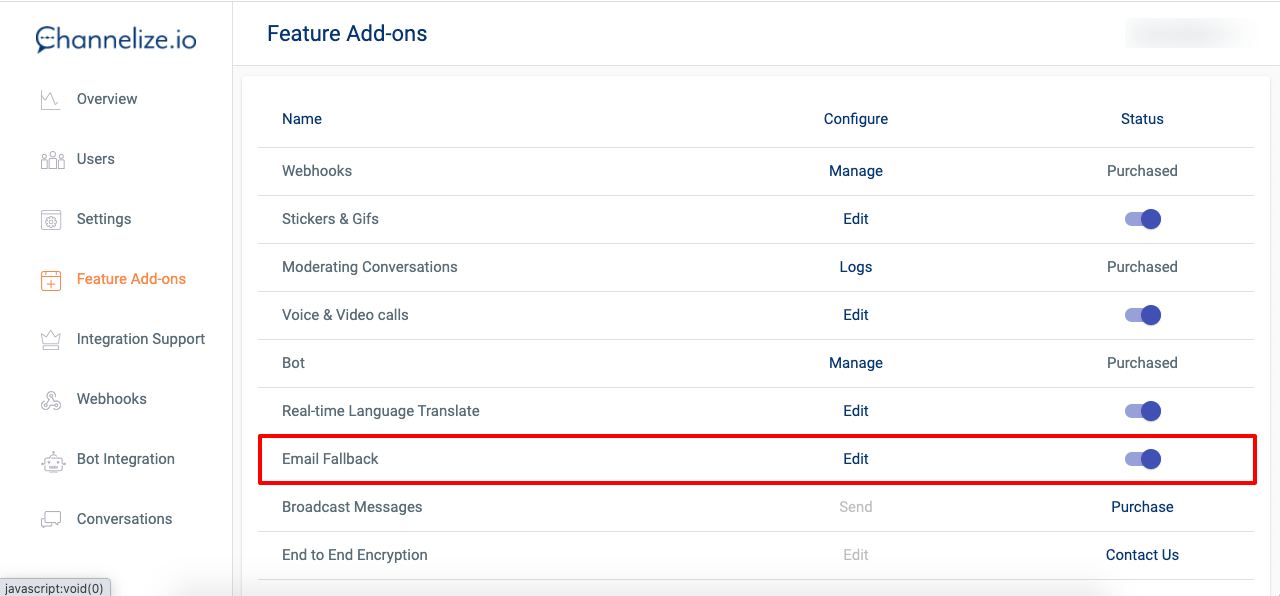Click the Conversations chat bubbles icon
The width and height of the screenshot is (1280, 596).
click(51, 520)
